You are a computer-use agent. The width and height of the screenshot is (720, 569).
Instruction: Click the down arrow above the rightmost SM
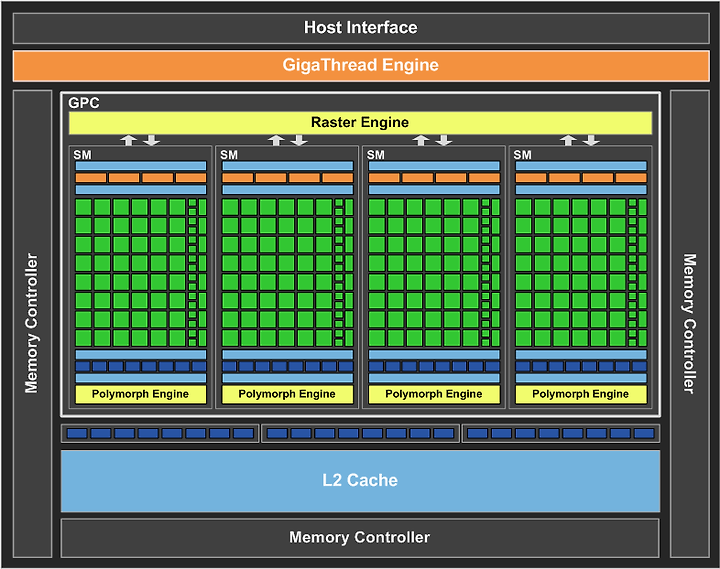591,140
